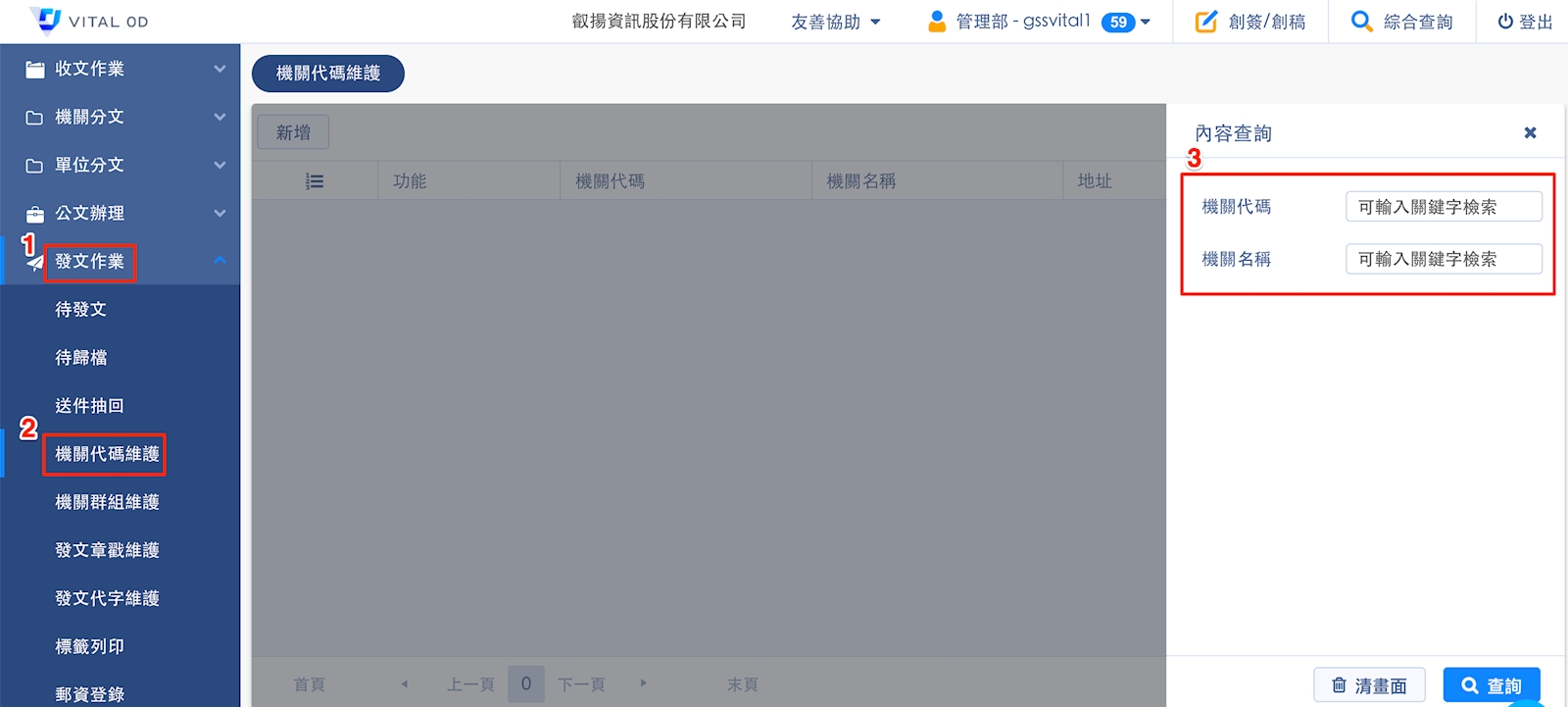Open 待發文 in the sidebar
This screenshot has height=707, width=1568.
80,309
